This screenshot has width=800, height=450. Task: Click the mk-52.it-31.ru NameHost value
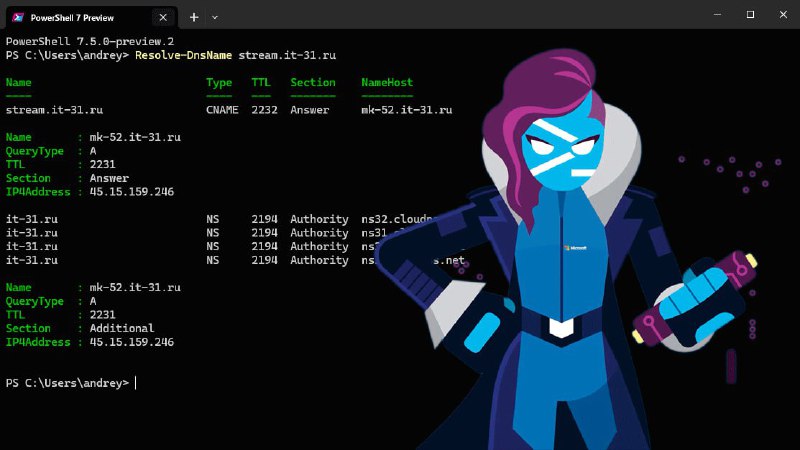tap(407, 110)
